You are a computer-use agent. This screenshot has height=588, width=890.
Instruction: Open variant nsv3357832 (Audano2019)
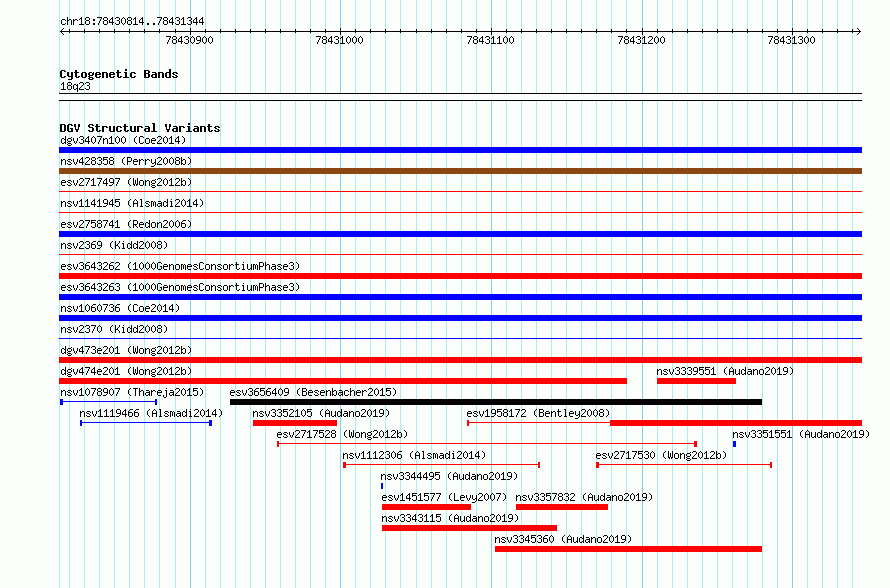(x=584, y=497)
